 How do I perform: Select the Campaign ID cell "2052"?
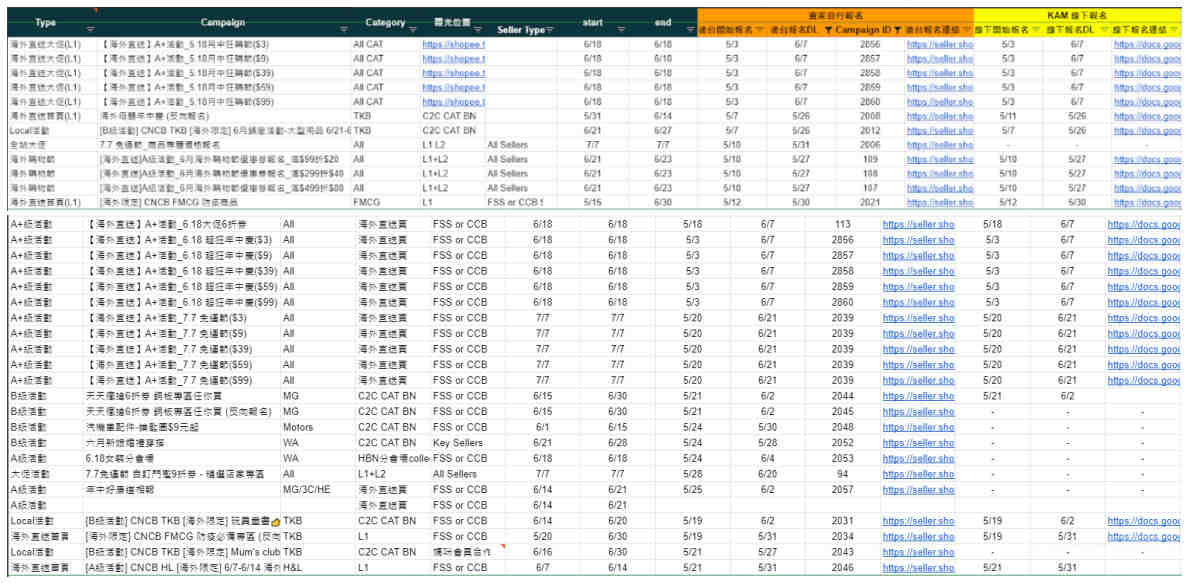841,443
